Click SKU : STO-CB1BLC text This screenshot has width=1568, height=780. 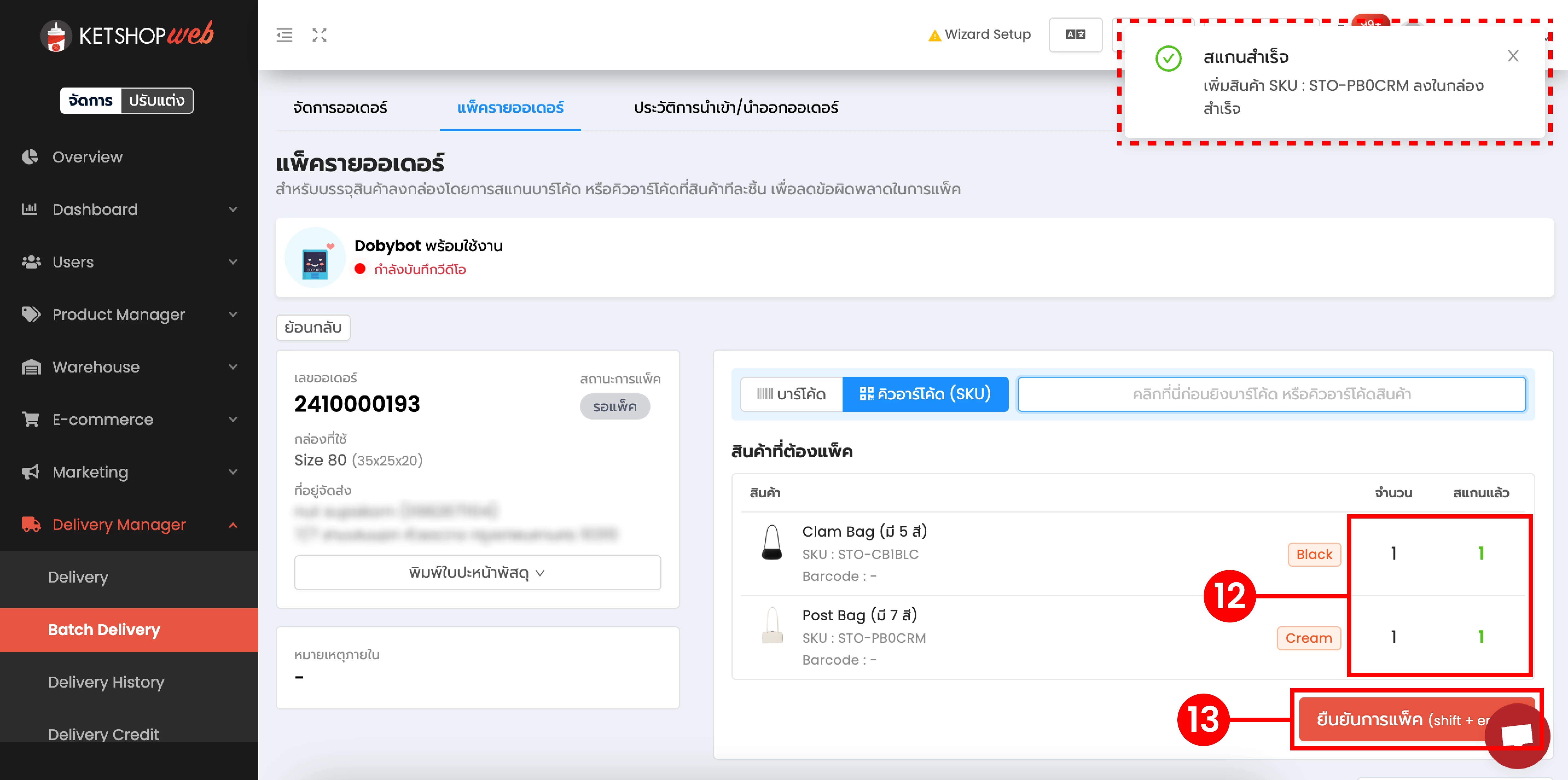click(x=860, y=554)
